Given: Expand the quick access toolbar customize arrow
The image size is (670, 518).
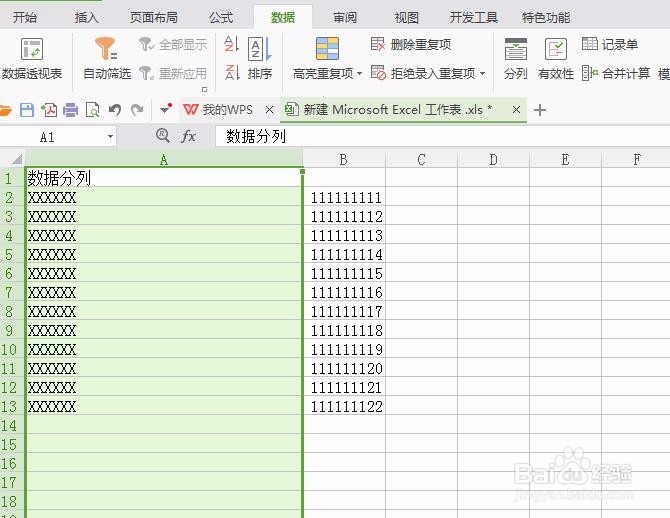Looking at the screenshot, I should [165, 109].
